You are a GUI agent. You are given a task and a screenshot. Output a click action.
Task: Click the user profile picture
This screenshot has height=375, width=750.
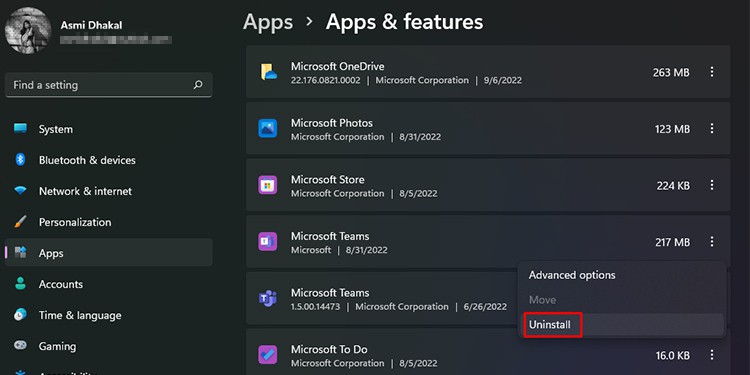click(x=28, y=30)
